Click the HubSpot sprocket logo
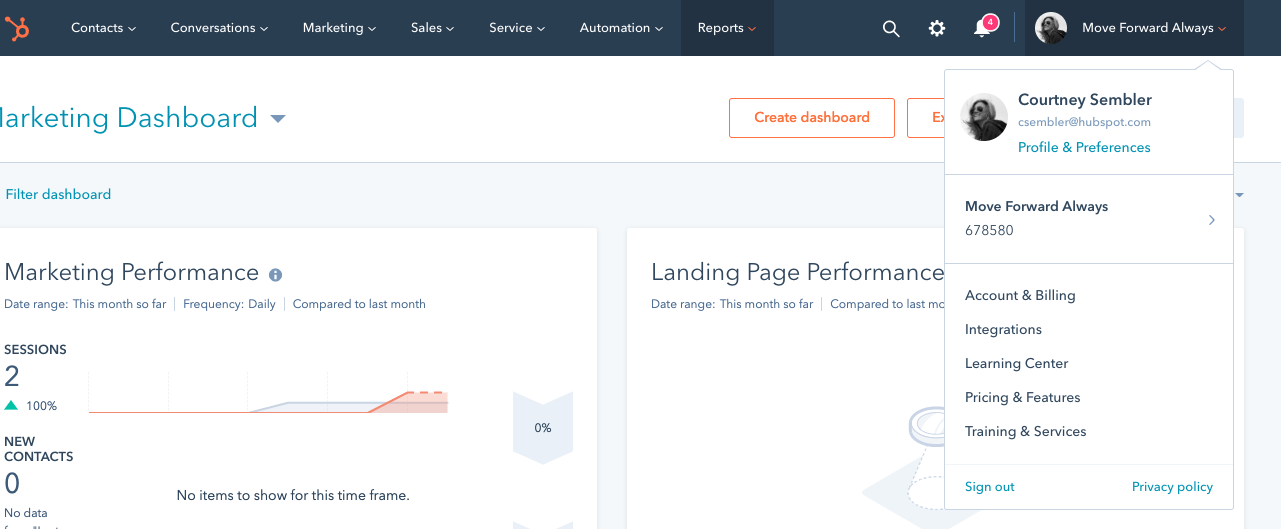The width and height of the screenshot is (1281, 529). point(17,28)
